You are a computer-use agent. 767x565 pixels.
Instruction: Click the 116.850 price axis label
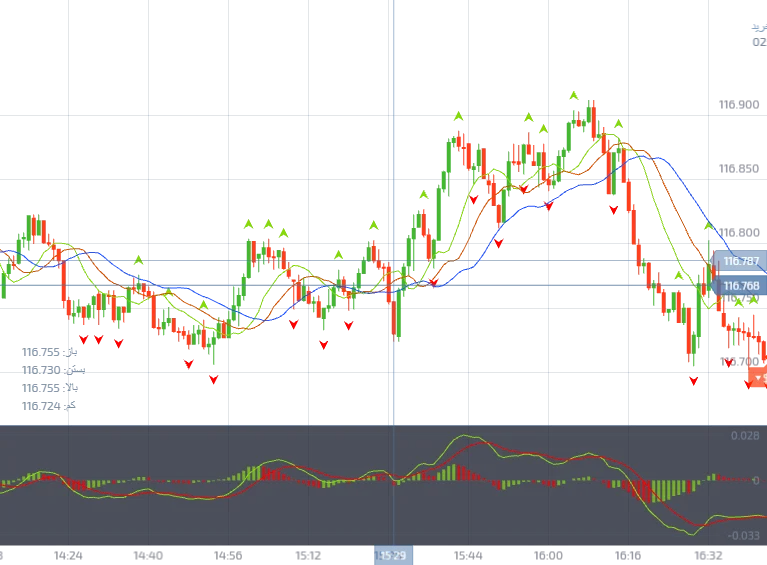tap(739, 169)
